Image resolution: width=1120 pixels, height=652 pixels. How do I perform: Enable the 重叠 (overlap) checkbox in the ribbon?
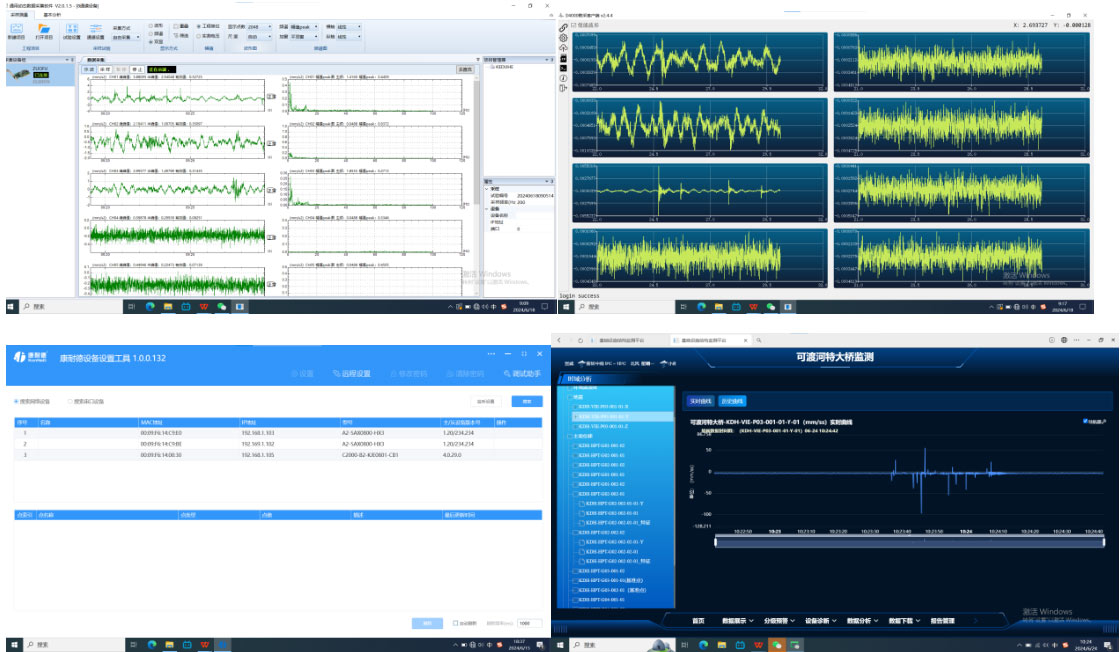[176, 26]
